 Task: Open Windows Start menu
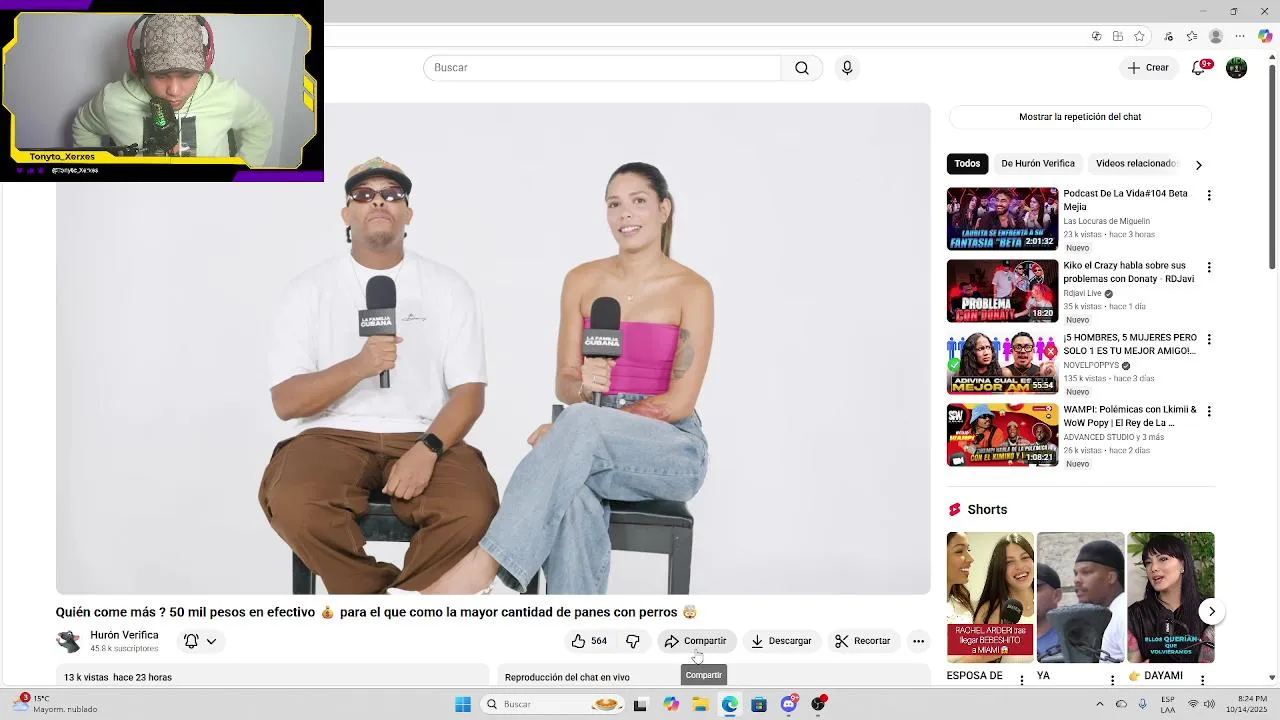(463, 704)
